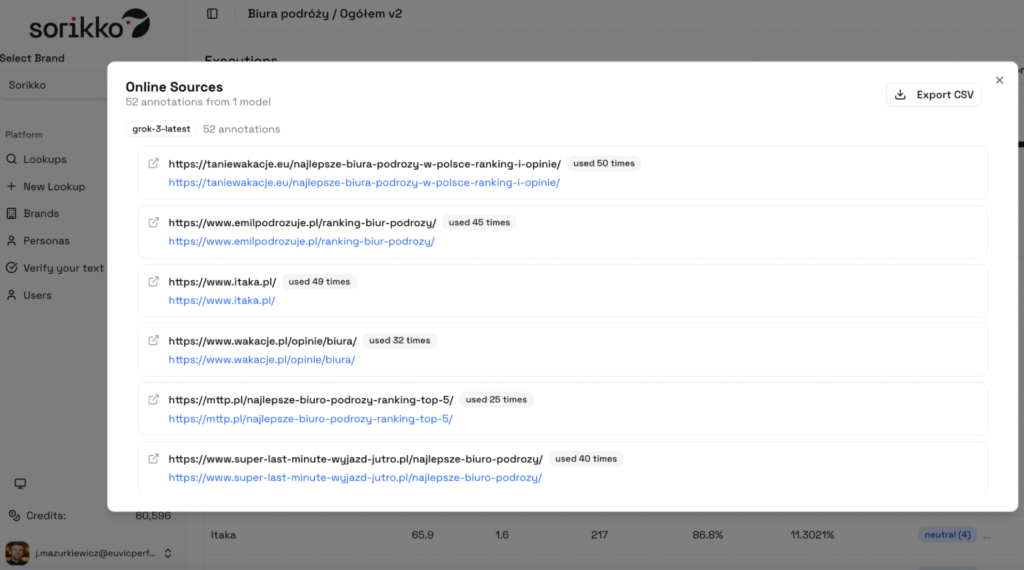Go to Lookups in the sidebar
Image resolution: width=1024 pixels, height=570 pixels.
pos(44,159)
